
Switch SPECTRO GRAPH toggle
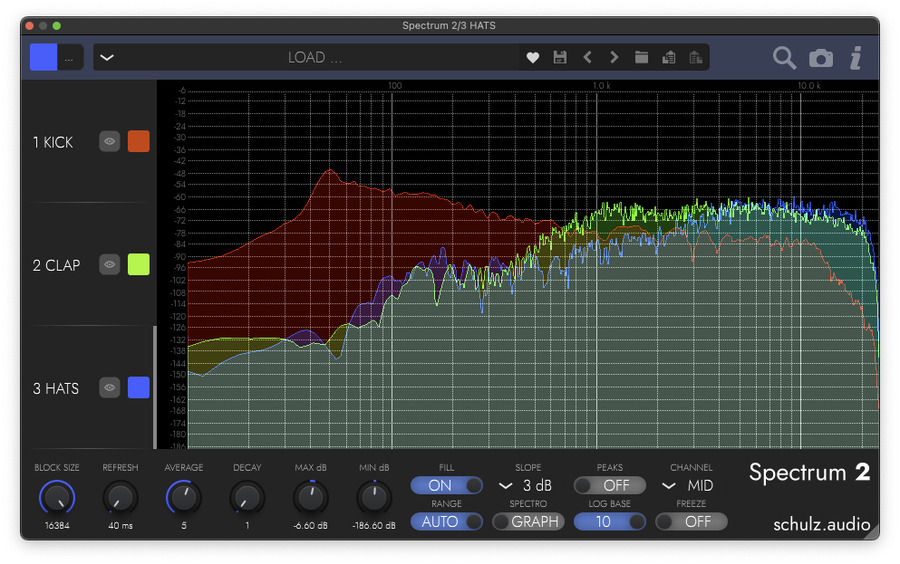point(528,522)
